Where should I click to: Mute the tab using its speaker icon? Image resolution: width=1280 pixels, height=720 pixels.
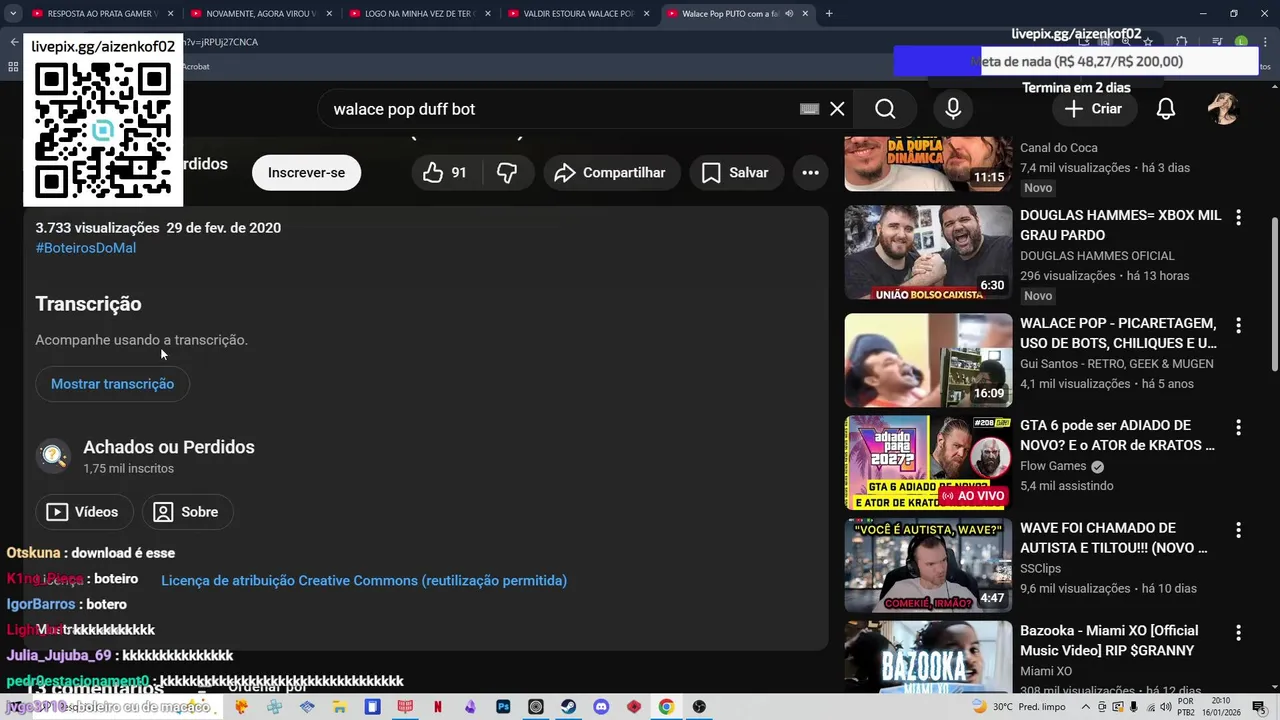coord(790,14)
